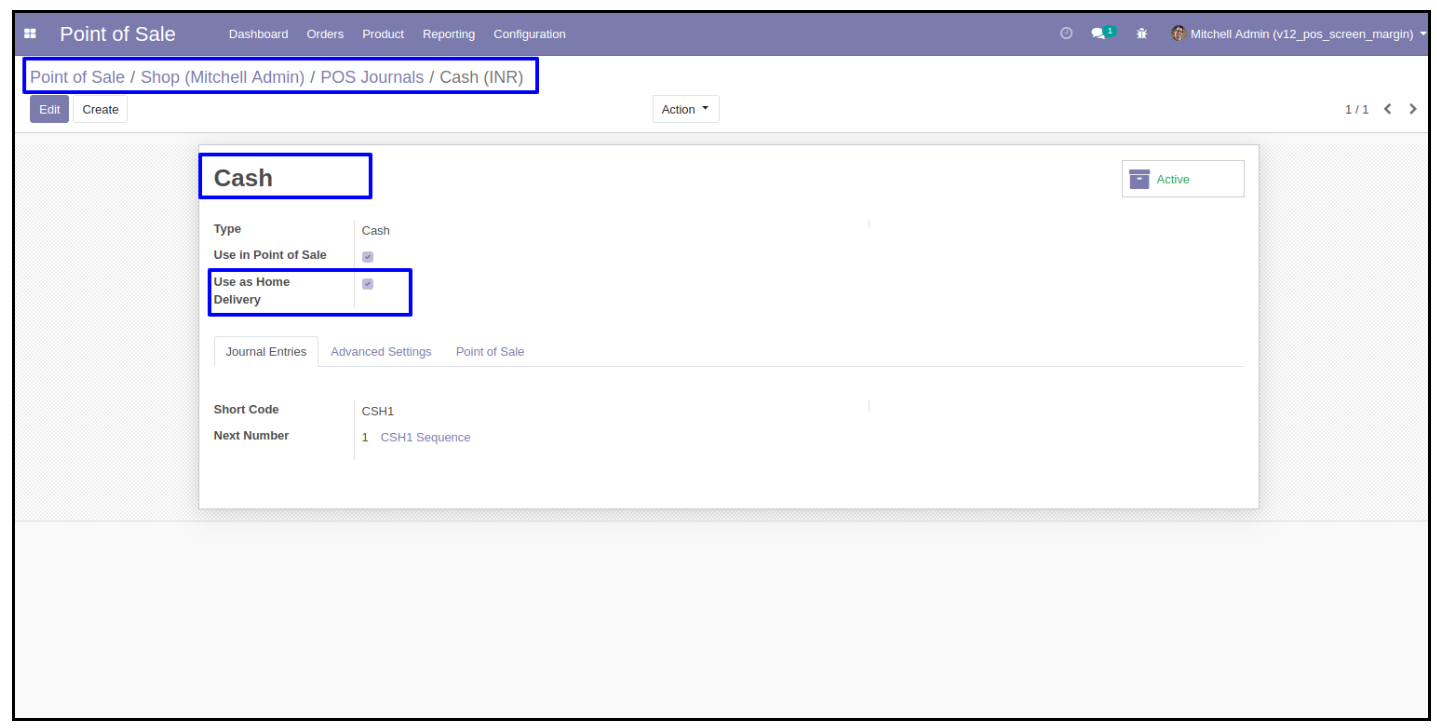Toggle Use as Home Delivery checkbox
1437x728 pixels.
click(x=368, y=284)
